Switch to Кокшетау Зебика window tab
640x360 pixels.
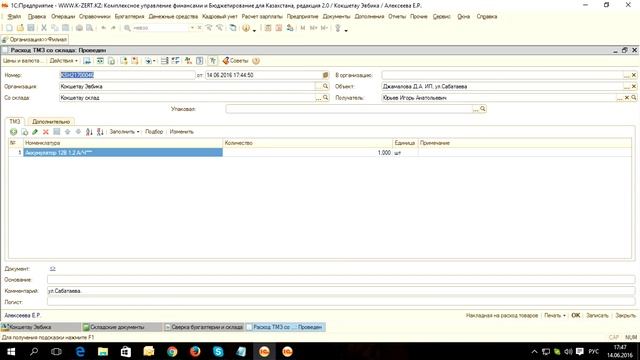pyautogui.click(x=40, y=327)
